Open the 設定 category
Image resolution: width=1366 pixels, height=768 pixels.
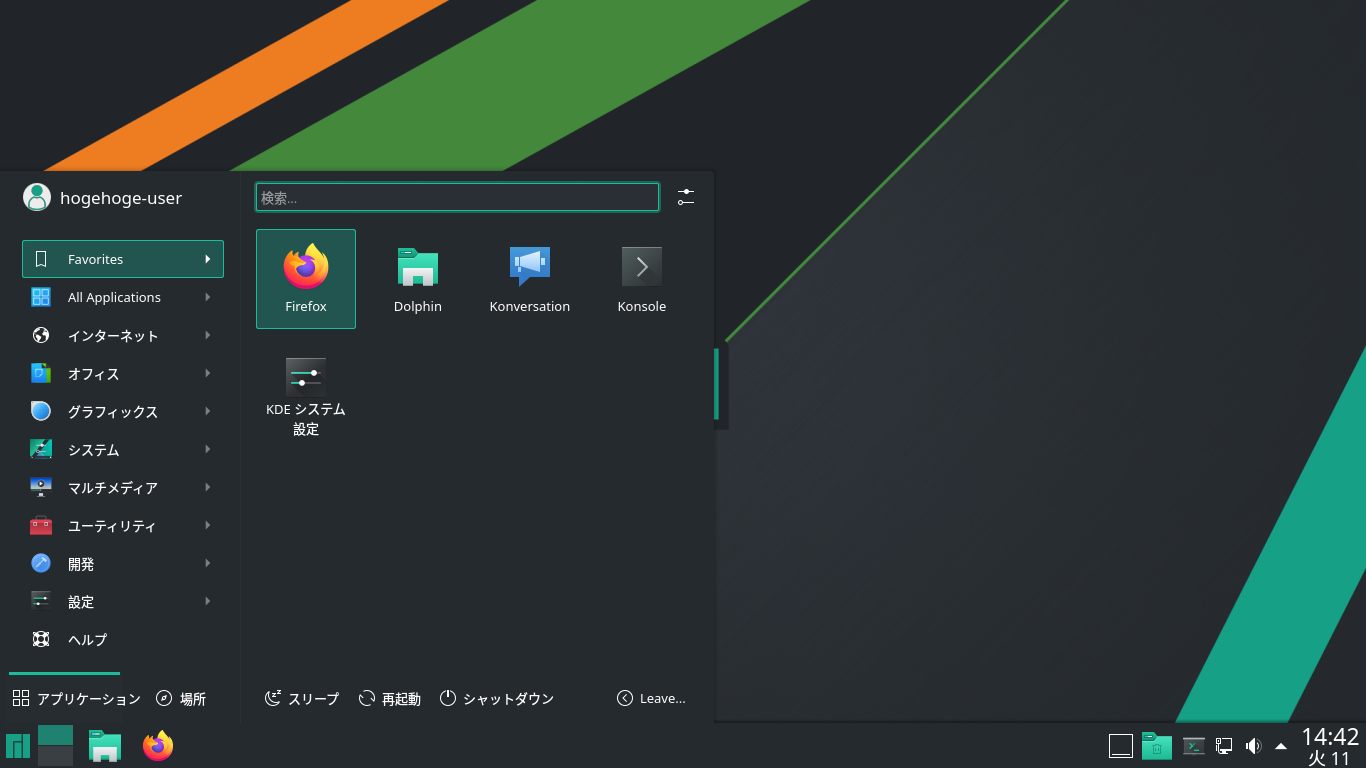coord(123,601)
